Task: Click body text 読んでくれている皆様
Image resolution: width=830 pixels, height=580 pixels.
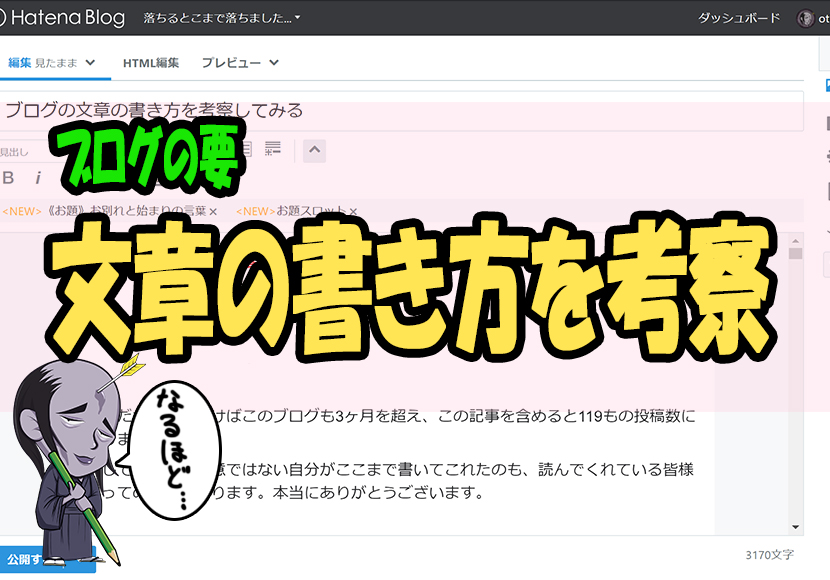Action: pyautogui.click(x=616, y=469)
